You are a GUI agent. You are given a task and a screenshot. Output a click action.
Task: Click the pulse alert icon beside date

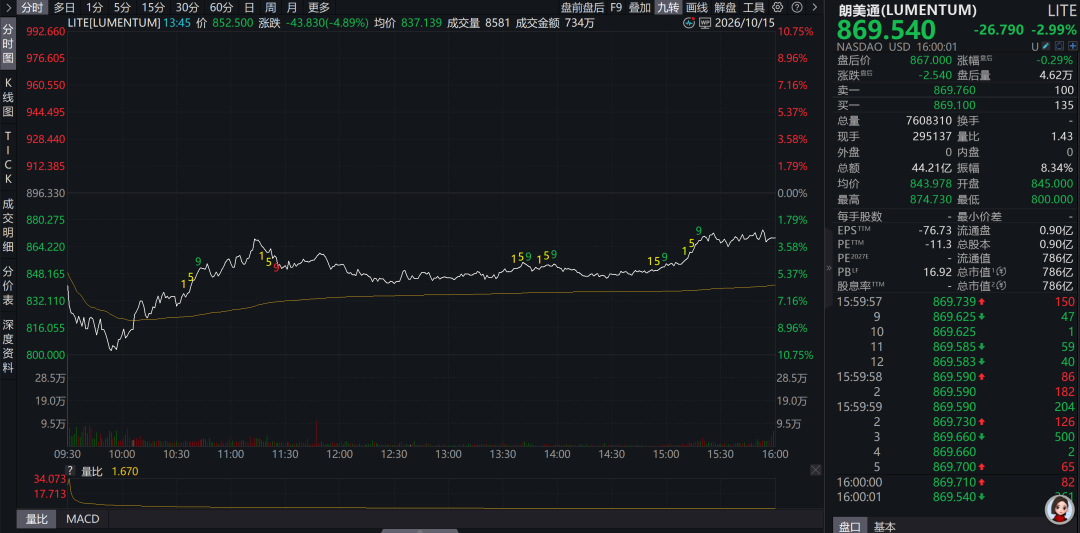point(689,23)
